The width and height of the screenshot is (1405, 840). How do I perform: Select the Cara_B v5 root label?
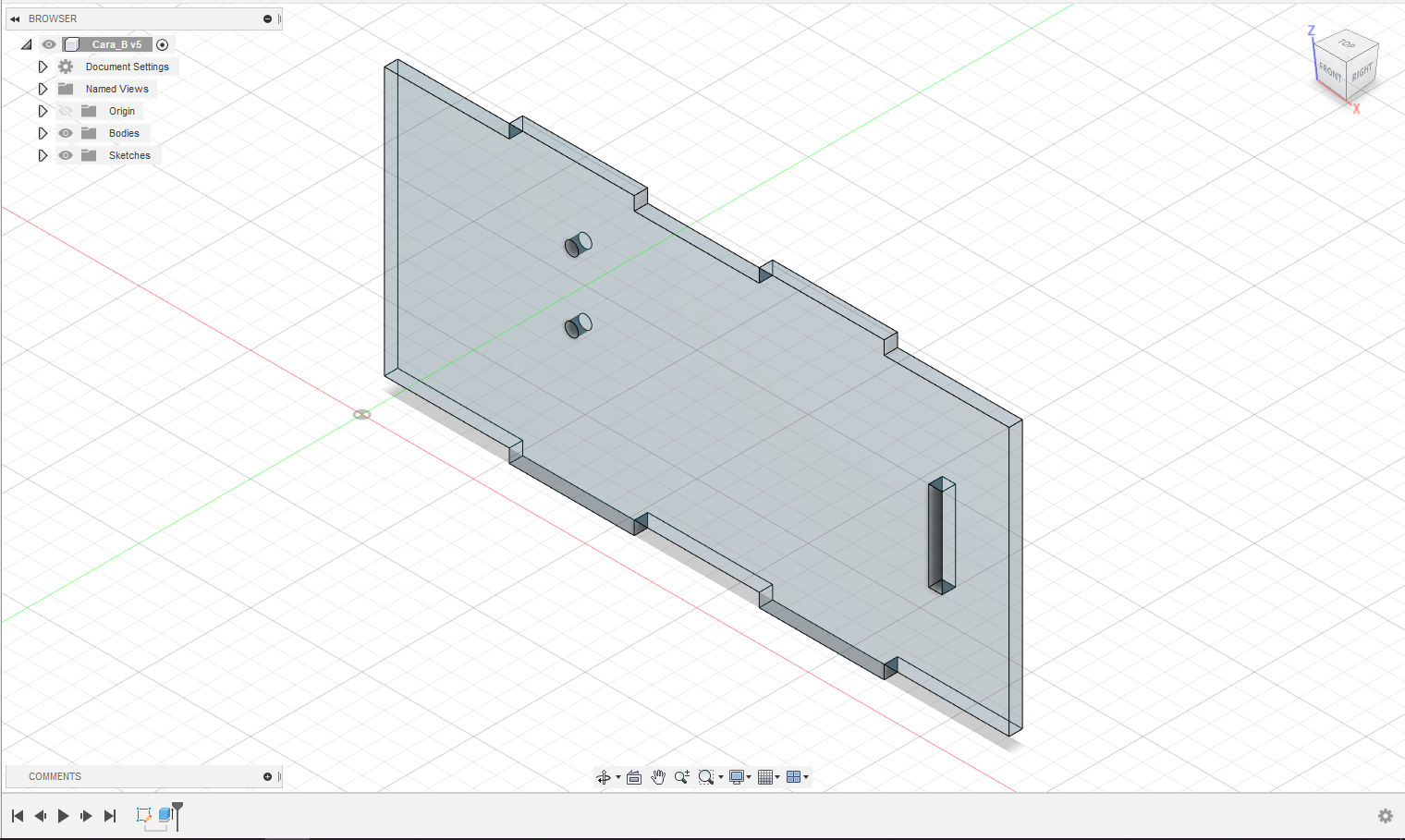pyautogui.click(x=117, y=44)
